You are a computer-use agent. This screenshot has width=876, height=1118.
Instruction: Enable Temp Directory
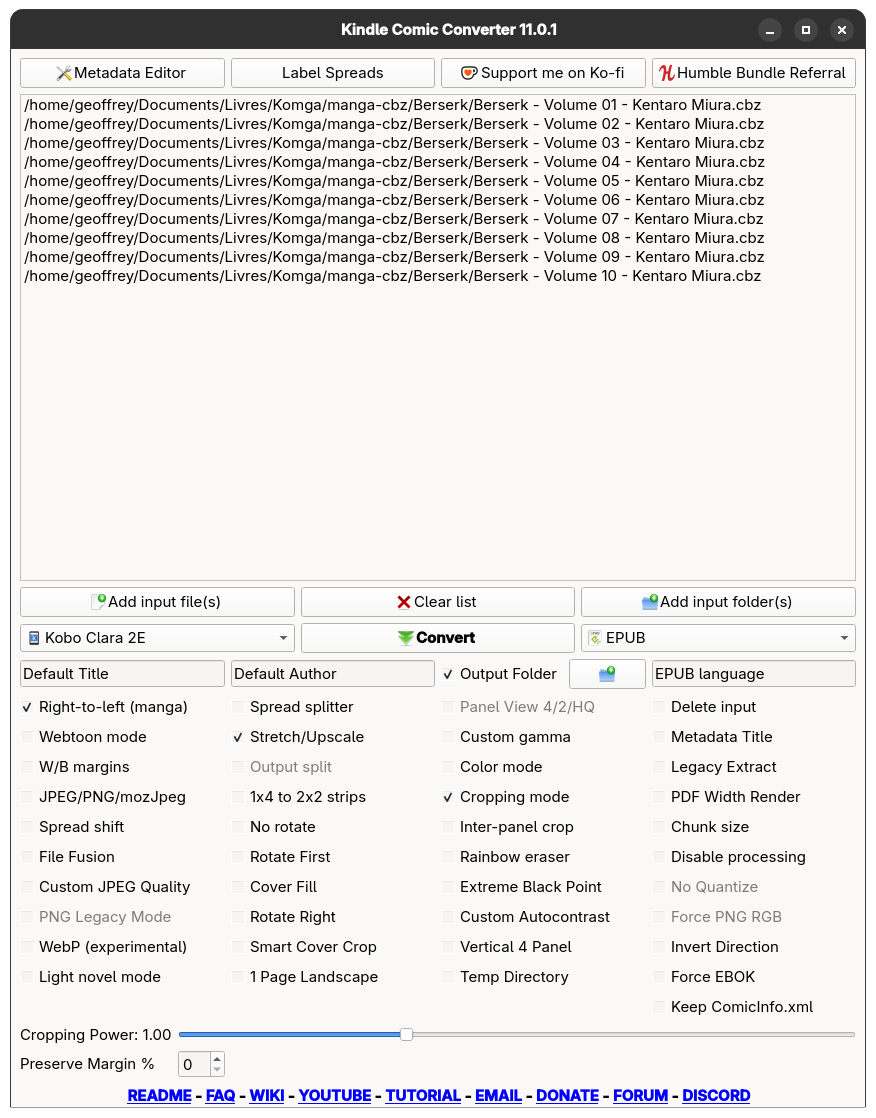tap(448, 976)
